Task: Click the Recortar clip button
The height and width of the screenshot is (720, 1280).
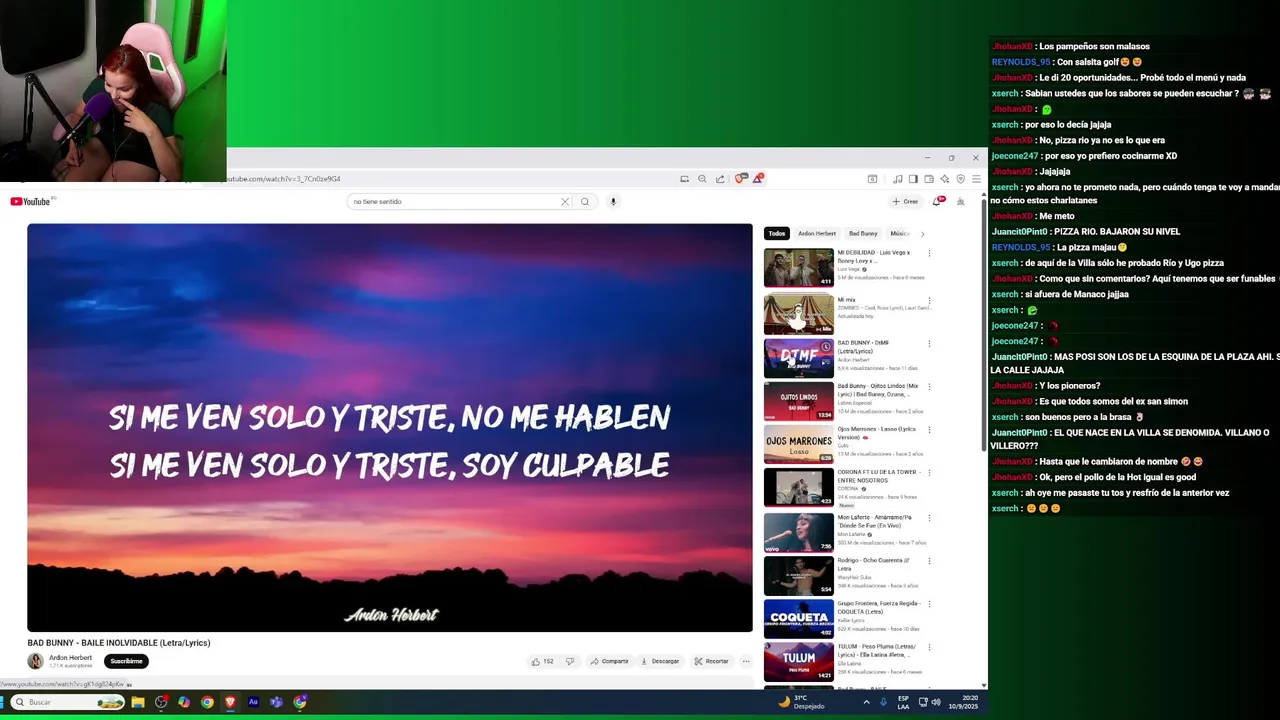Action: [711, 661]
